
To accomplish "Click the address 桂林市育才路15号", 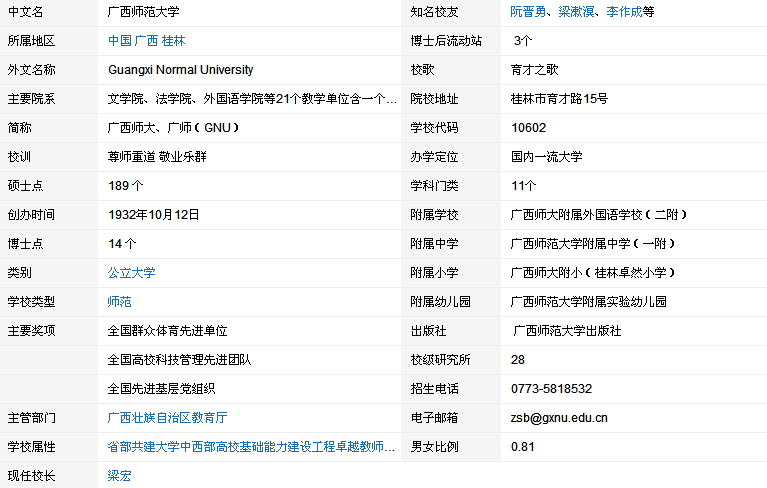I will pos(559,99).
